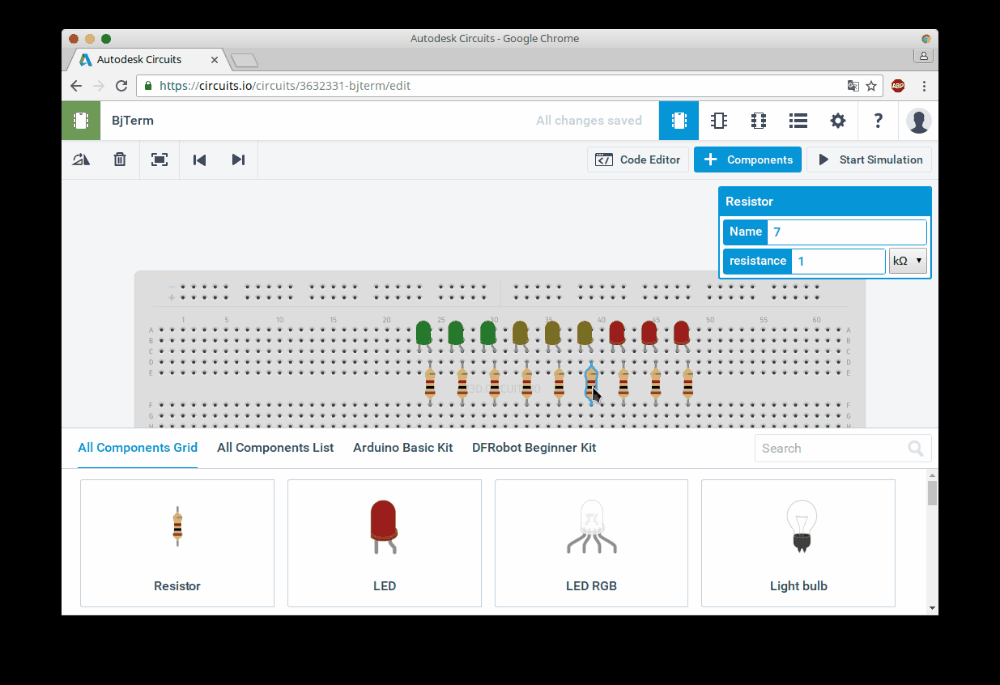The image size is (1000, 685).
Task: Select the All Components List tab
Action: point(275,448)
